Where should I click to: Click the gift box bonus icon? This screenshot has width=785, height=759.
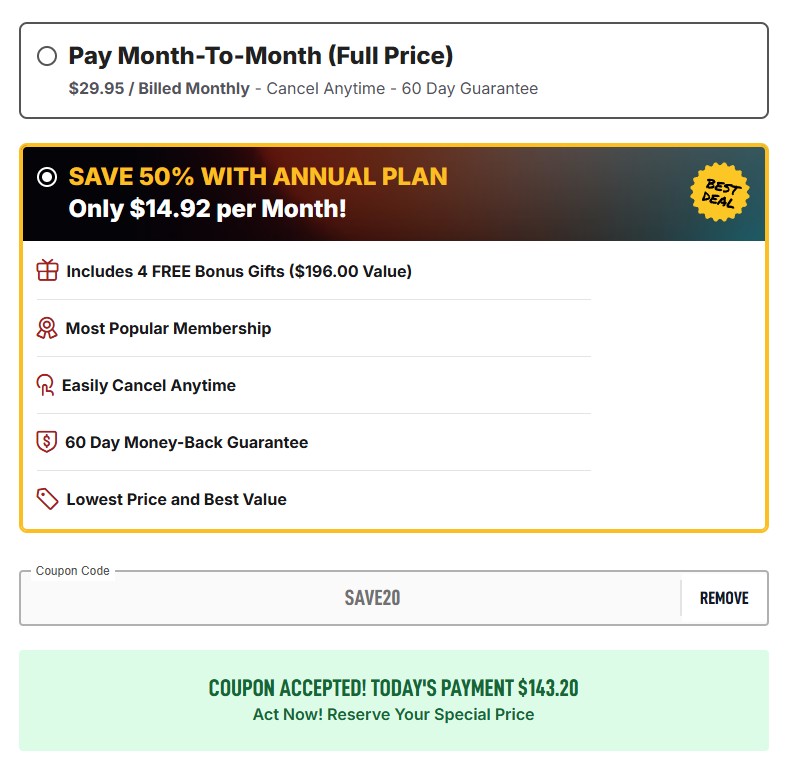click(x=47, y=271)
